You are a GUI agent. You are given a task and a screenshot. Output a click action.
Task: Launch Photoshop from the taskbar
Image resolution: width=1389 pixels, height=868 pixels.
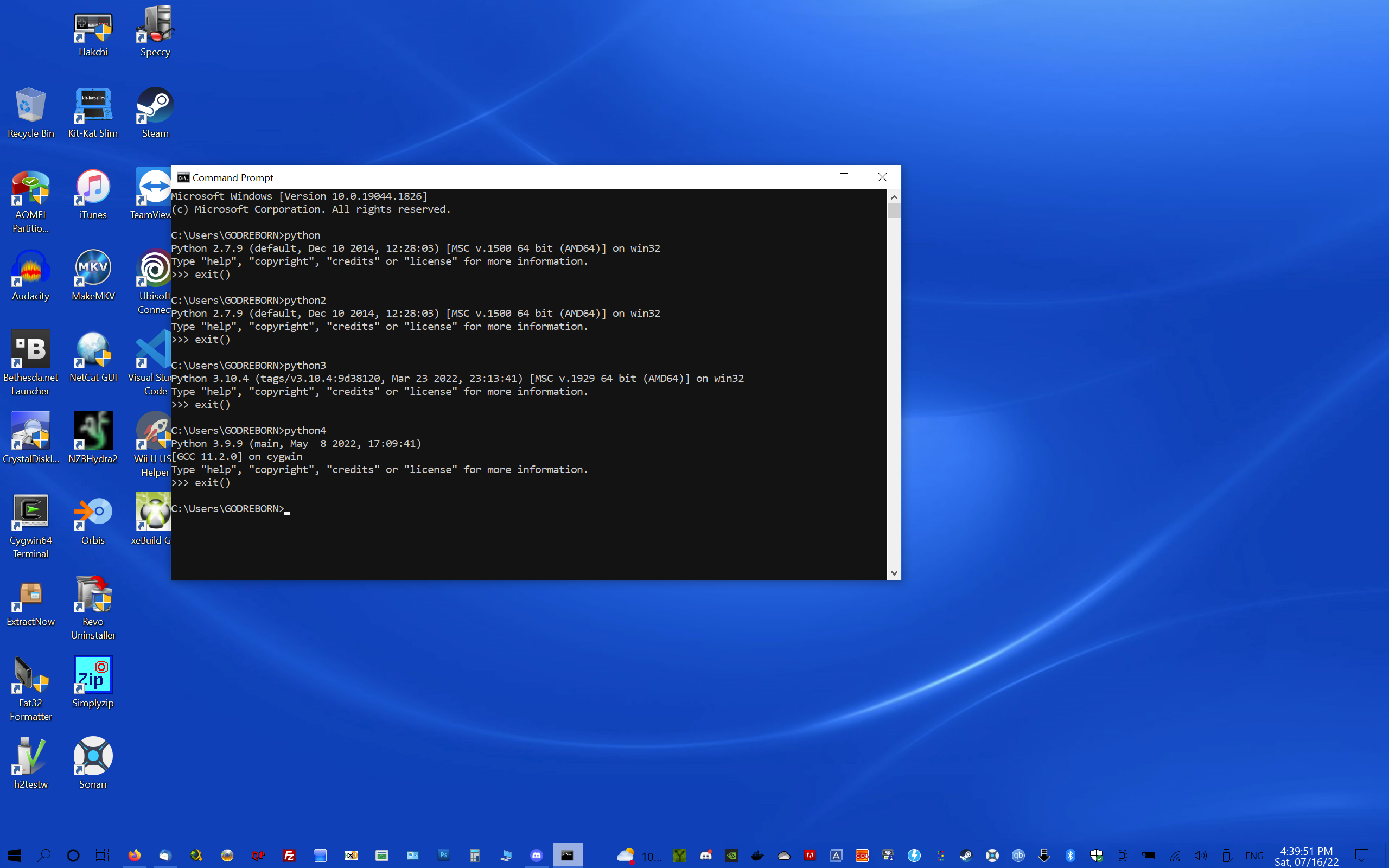pos(443,856)
